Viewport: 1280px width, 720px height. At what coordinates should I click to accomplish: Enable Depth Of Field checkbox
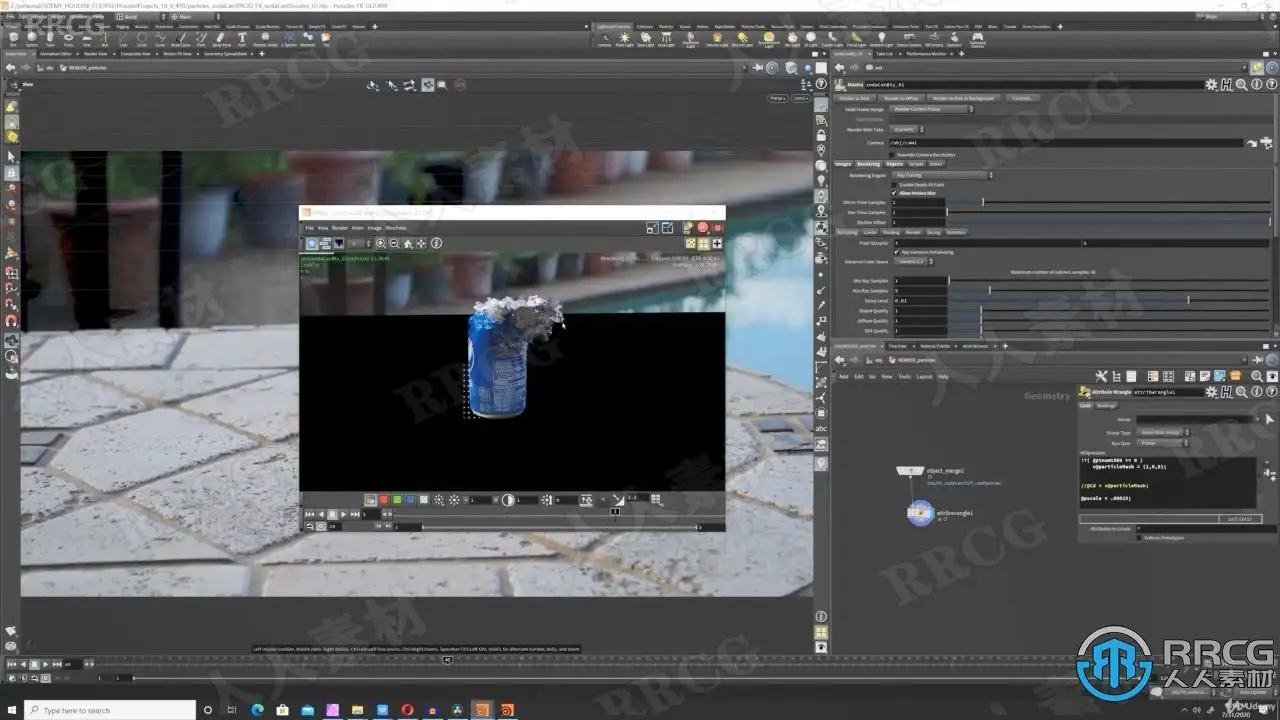[x=894, y=185]
